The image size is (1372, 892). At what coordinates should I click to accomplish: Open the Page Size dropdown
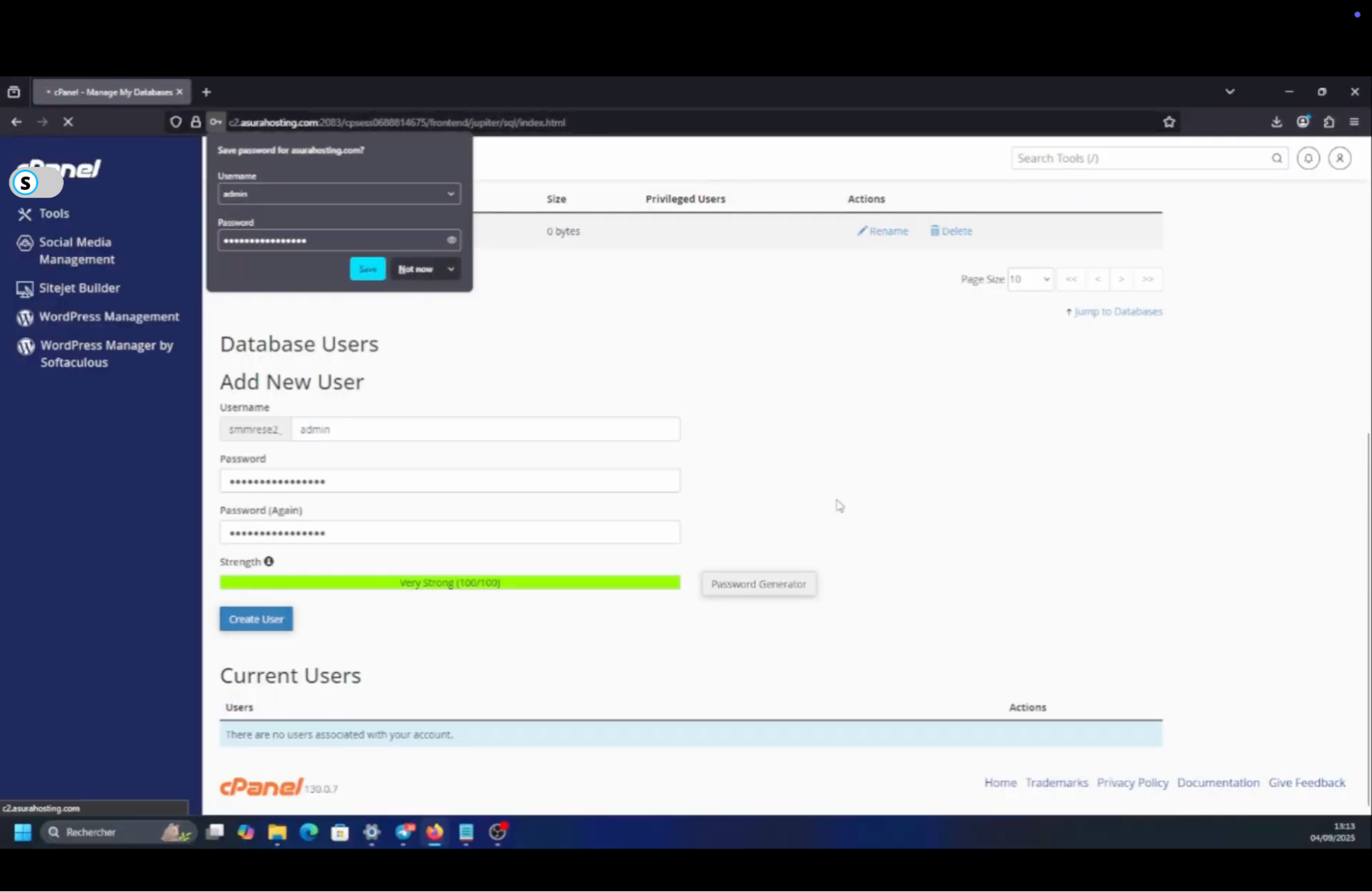[x=1030, y=279]
